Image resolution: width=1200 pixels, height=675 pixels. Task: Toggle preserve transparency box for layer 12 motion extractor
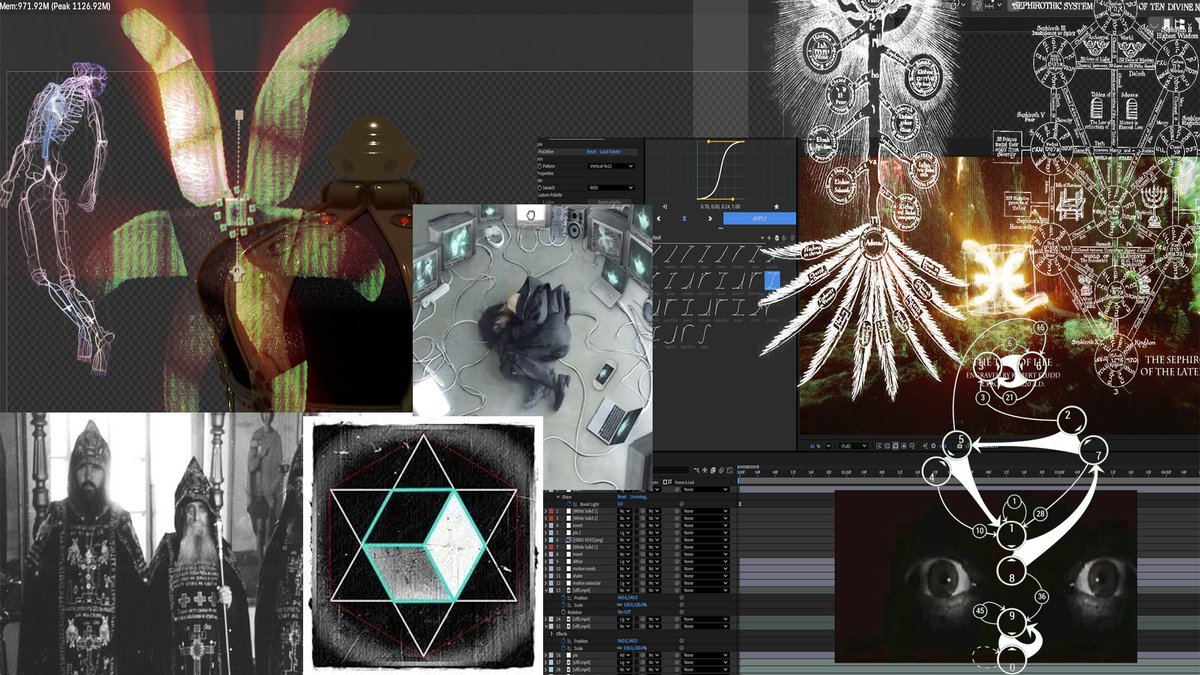pyautogui.click(x=637, y=583)
